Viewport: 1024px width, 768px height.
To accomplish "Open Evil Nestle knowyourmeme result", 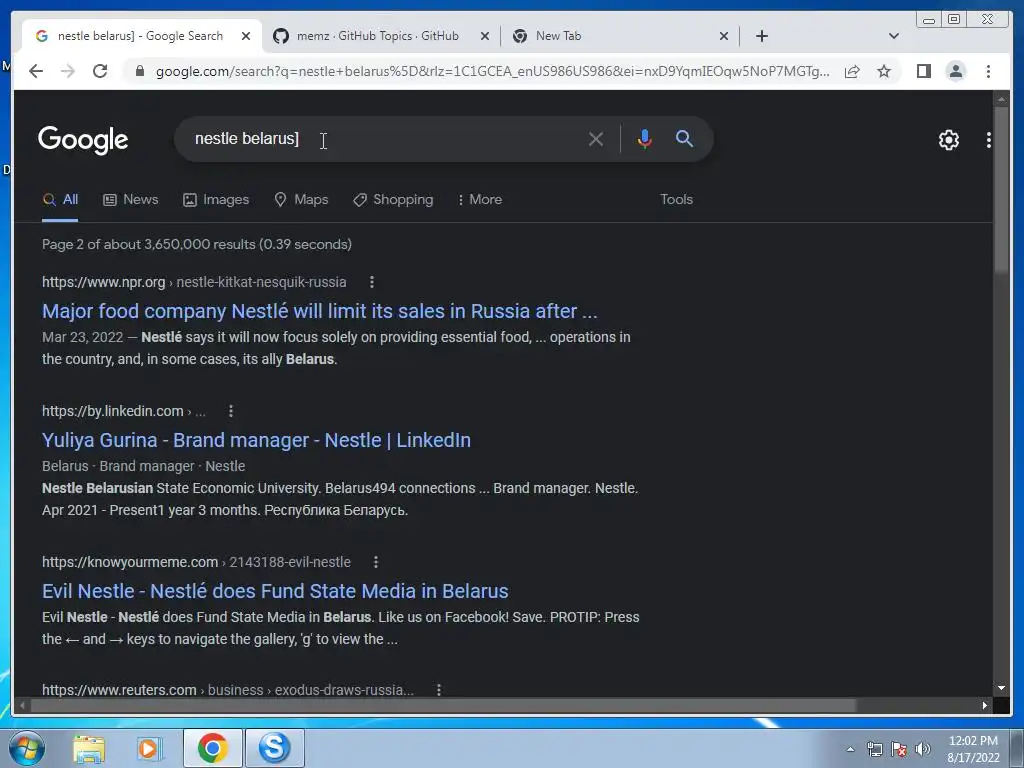I will pyautogui.click(x=275, y=591).
